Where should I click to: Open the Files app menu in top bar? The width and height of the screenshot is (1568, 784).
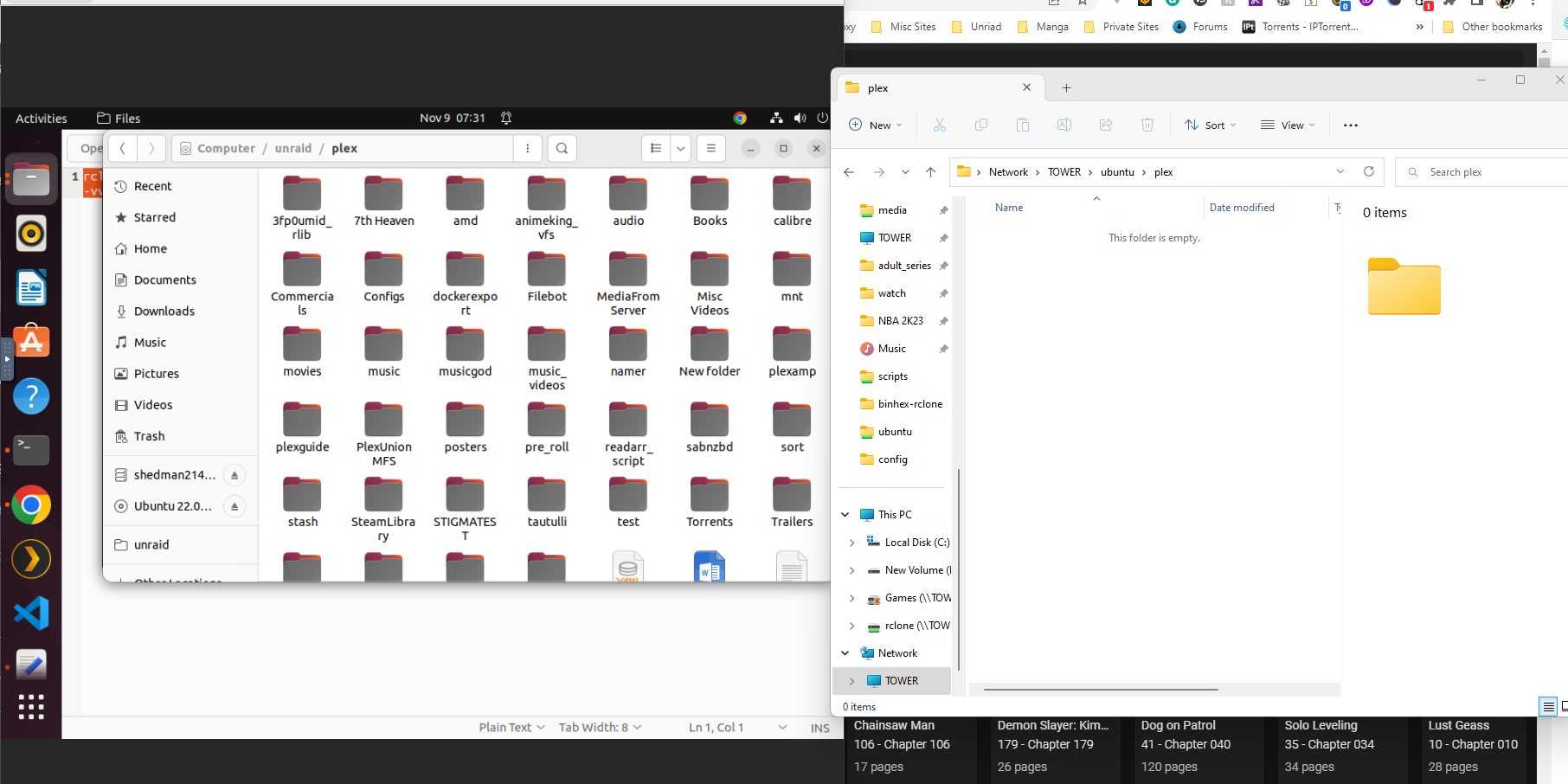[119, 118]
